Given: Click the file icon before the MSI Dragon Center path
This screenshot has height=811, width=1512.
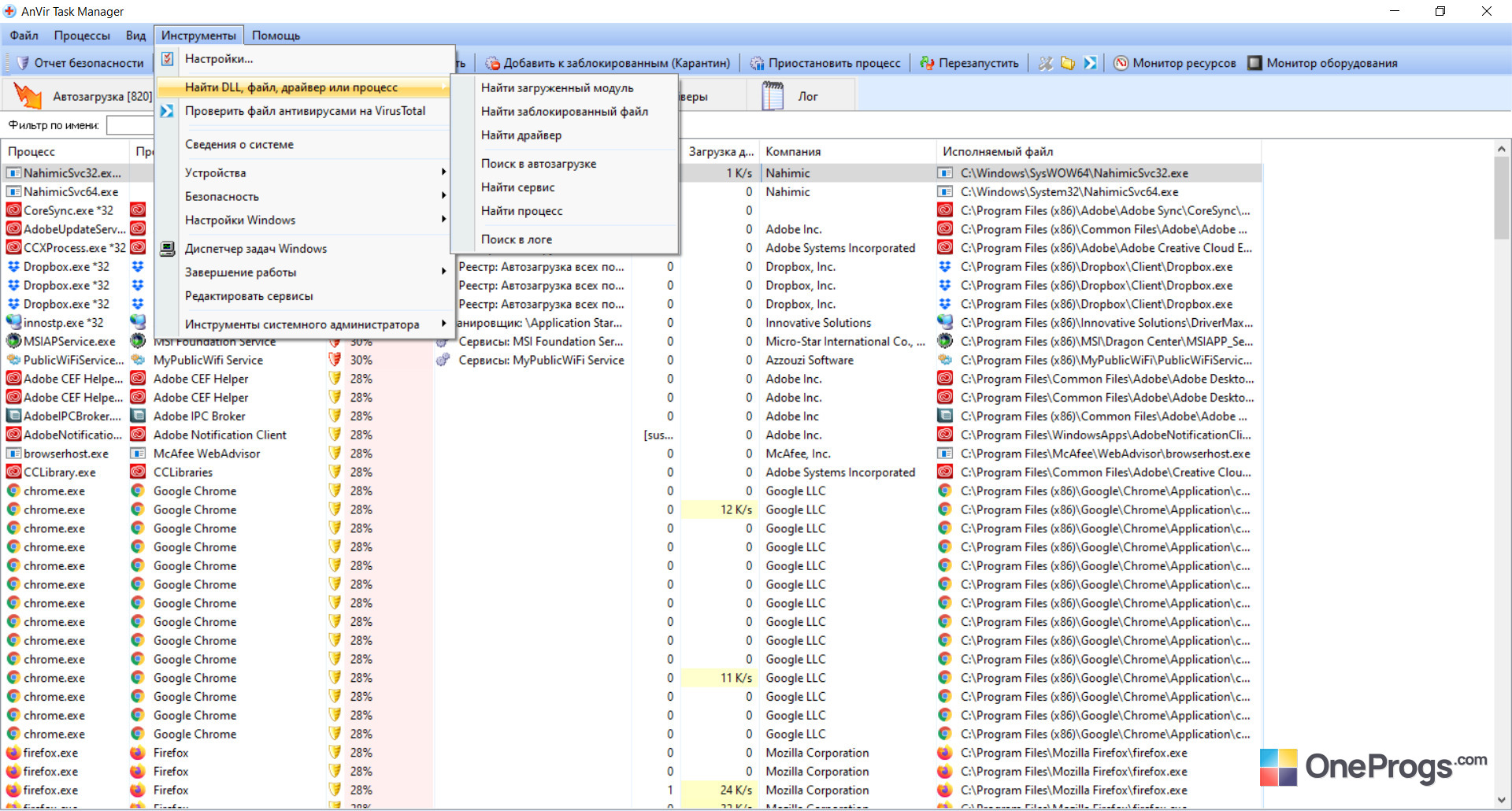Looking at the screenshot, I should tap(945, 342).
